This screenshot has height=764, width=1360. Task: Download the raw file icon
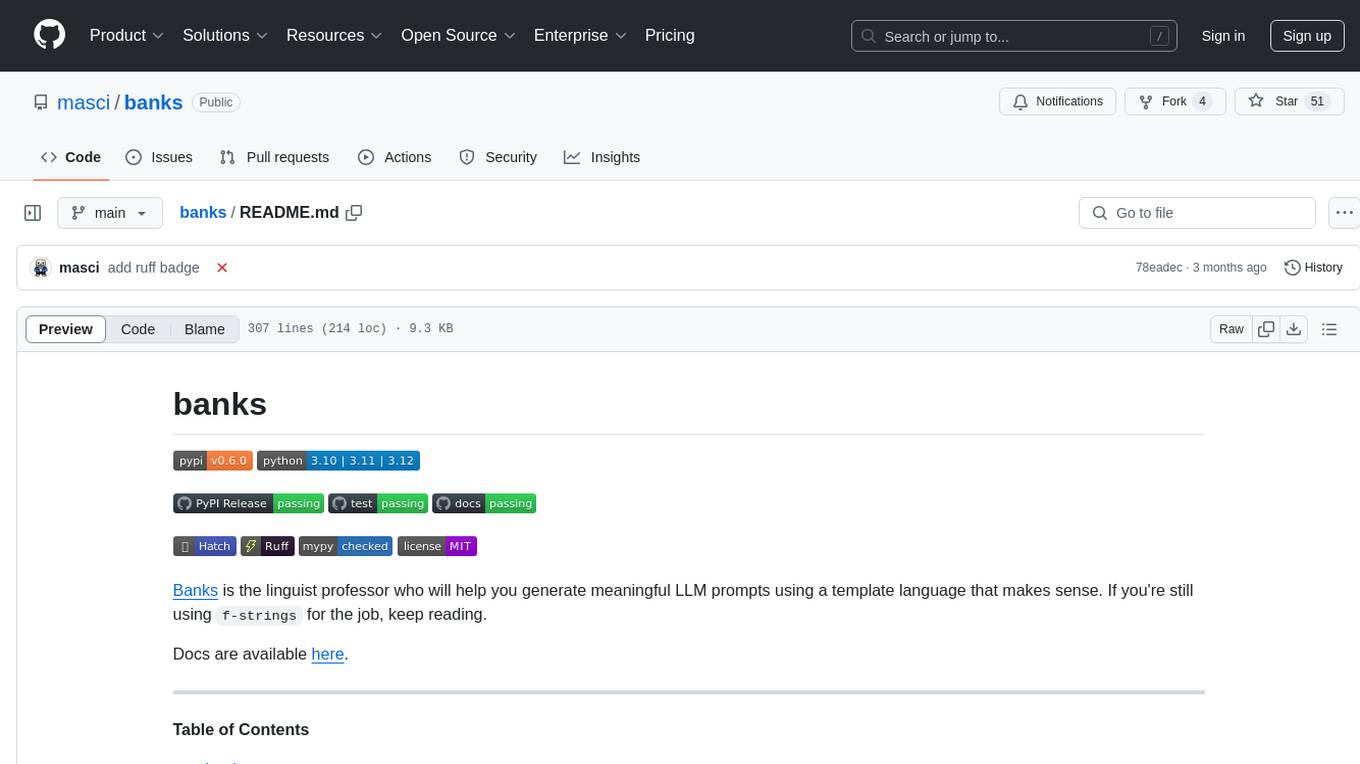point(1294,329)
